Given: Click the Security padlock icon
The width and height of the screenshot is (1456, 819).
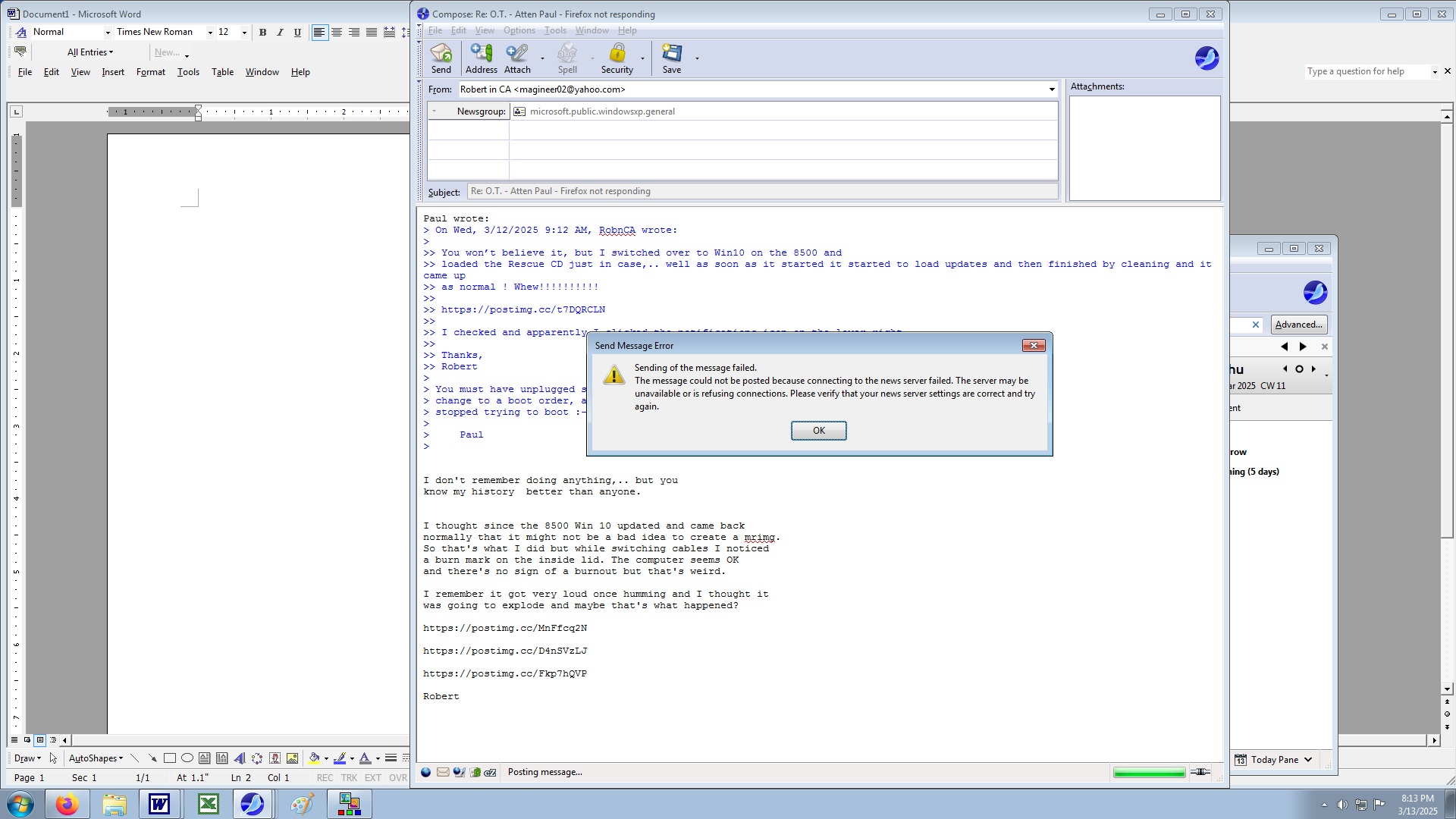Looking at the screenshot, I should pyautogui.click(x=617, y=58).
